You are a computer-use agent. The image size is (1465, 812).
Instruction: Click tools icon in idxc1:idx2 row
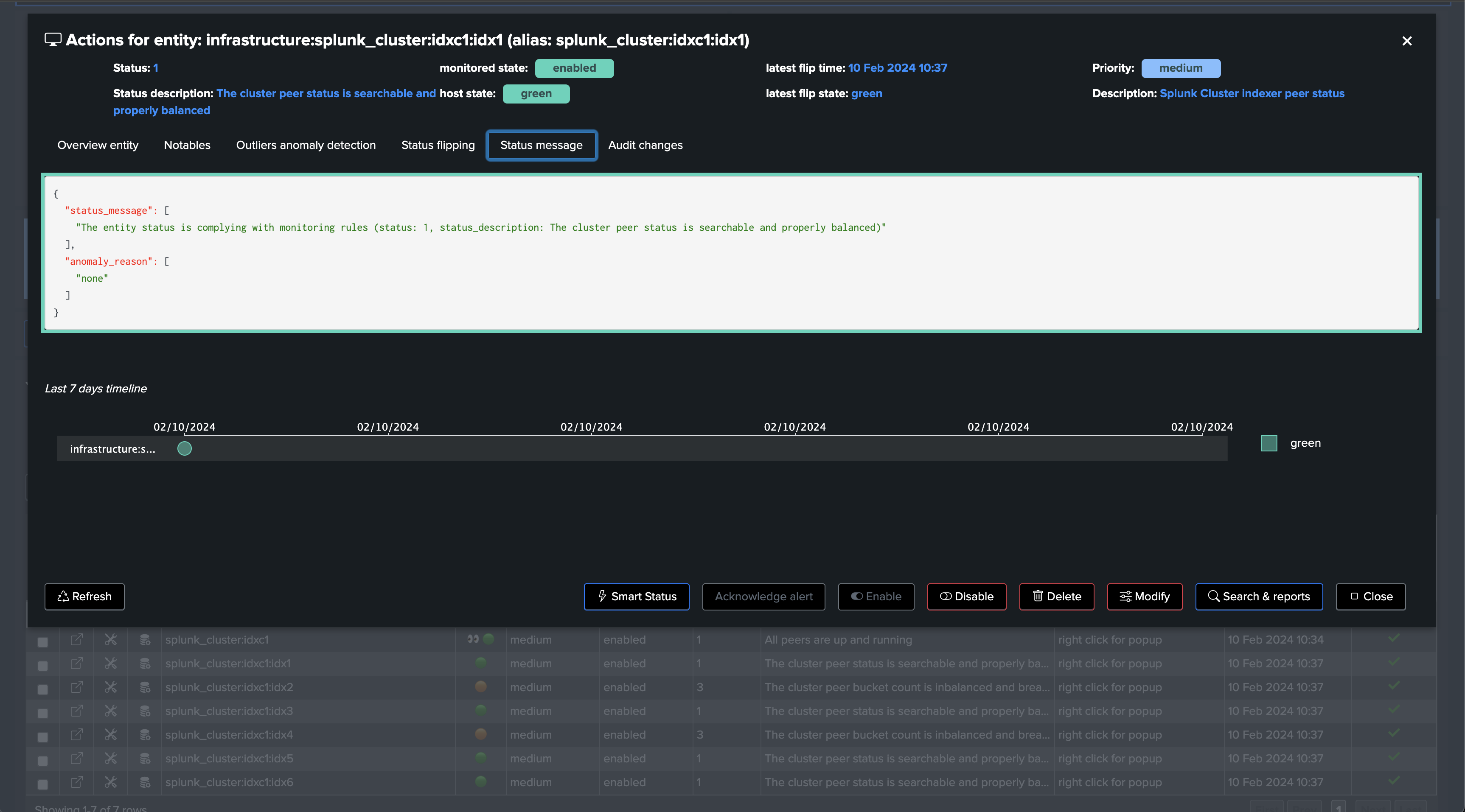pos(110,687)
